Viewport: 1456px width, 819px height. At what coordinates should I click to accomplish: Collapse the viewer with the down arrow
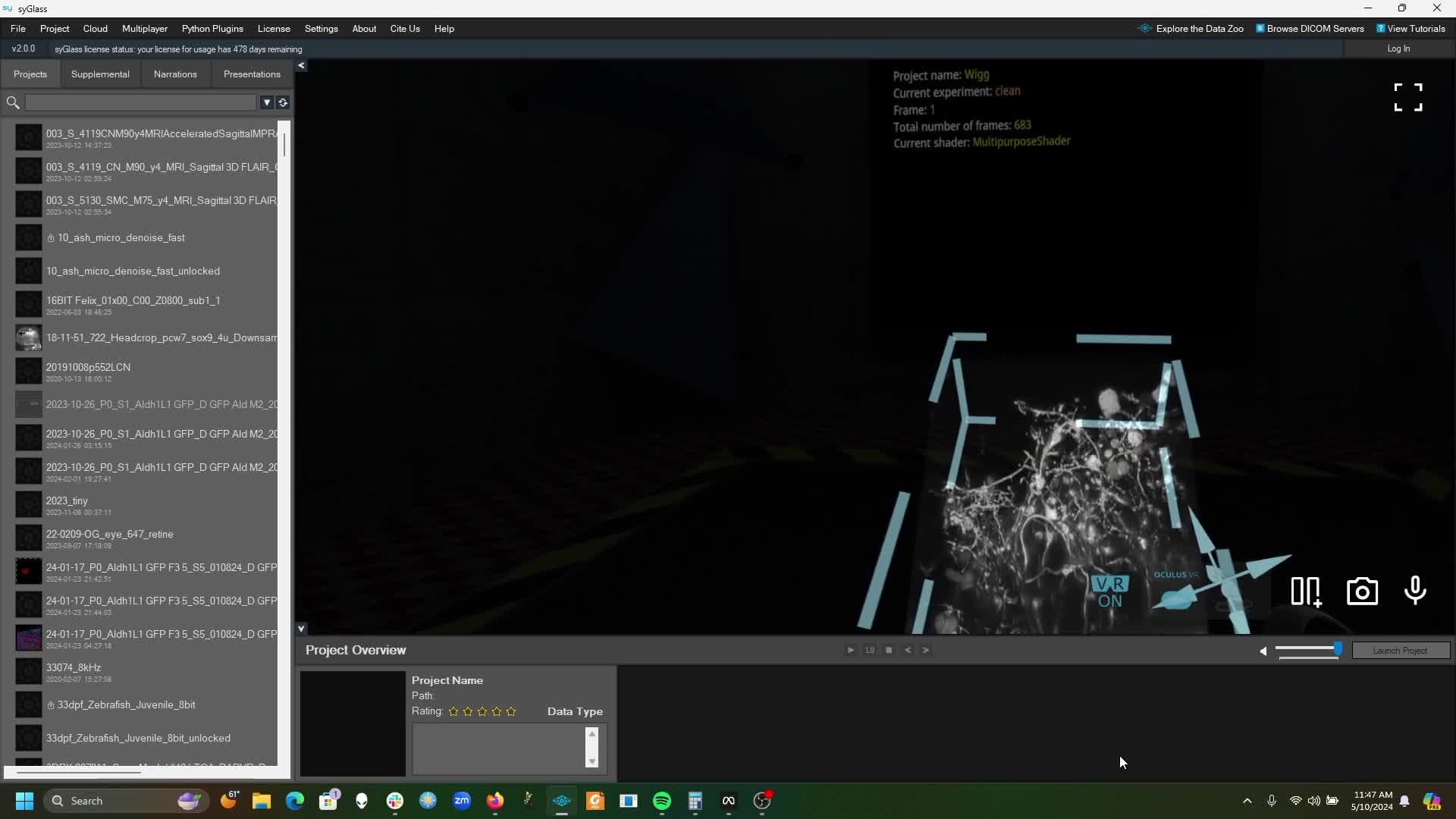point(301,629)
